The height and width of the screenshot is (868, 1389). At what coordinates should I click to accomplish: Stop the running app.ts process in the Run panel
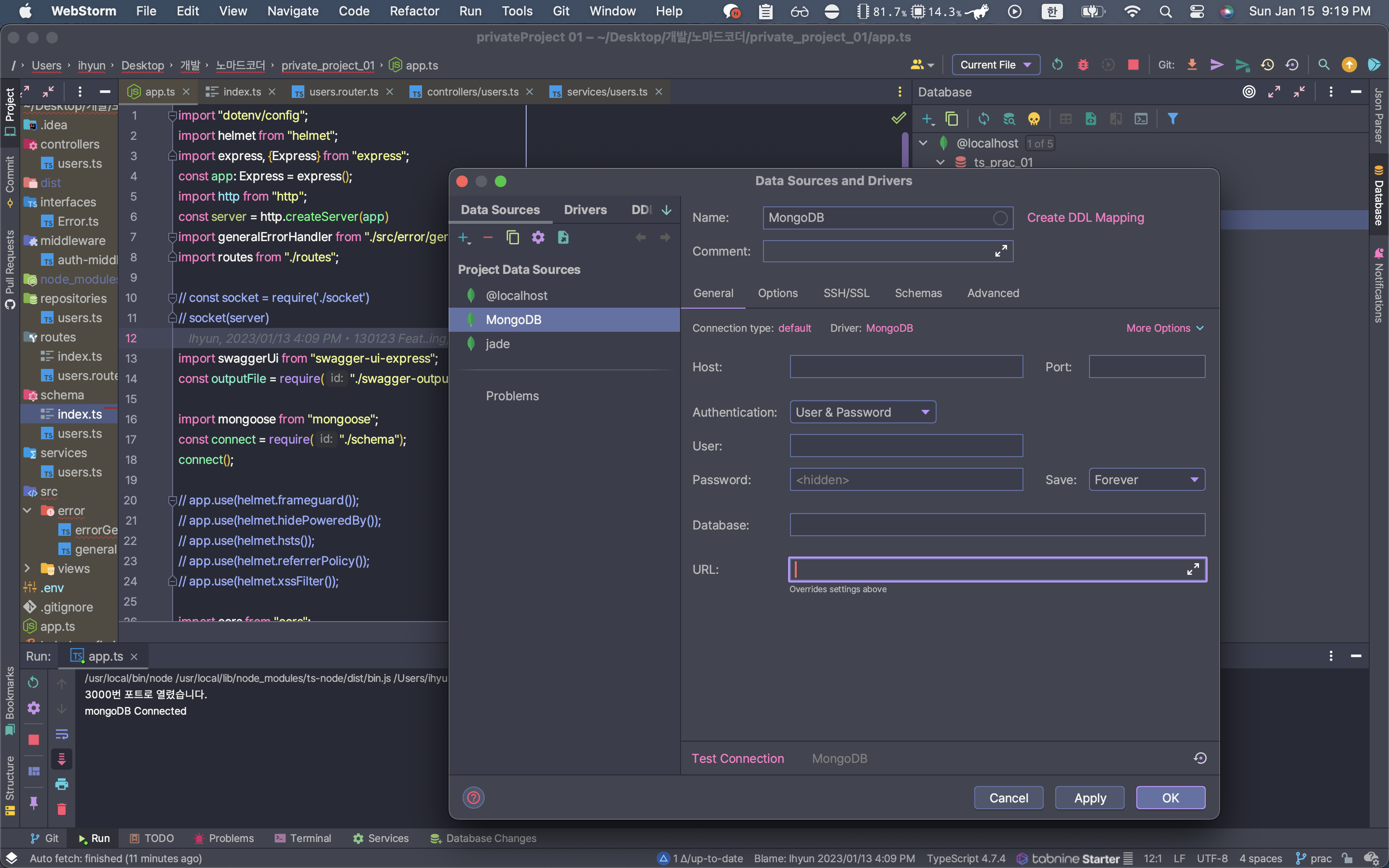33,739
